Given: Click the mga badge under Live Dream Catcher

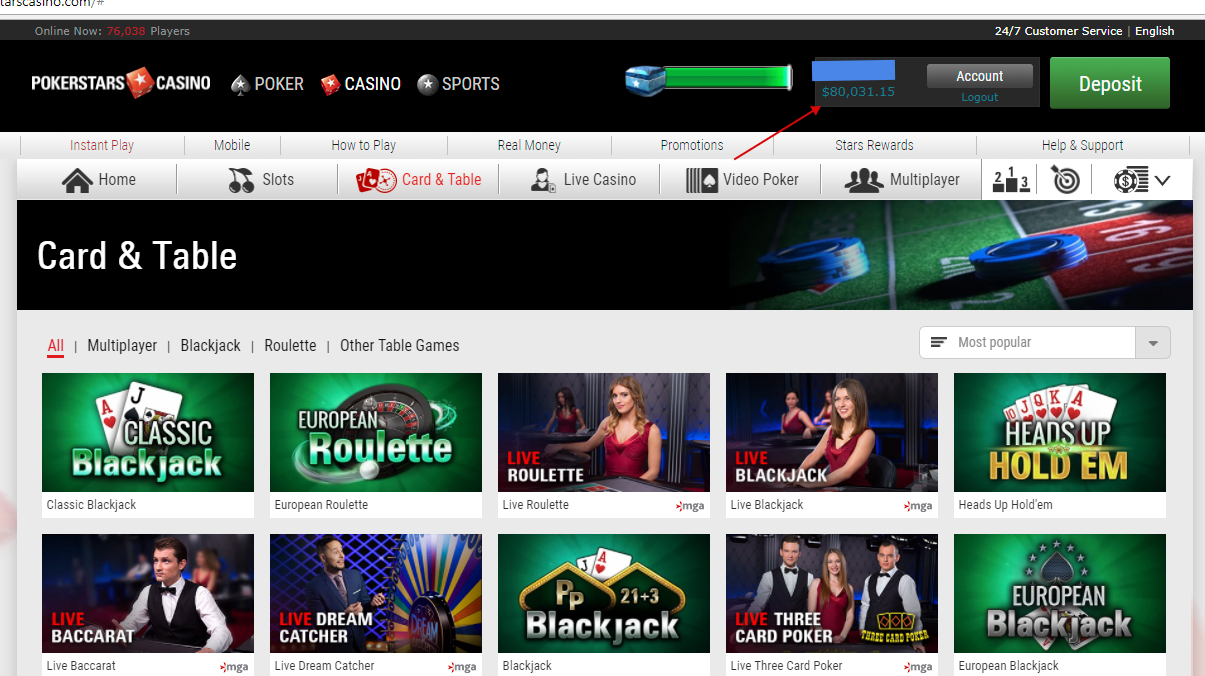Looking at the screenshot, I should [463, 667].
